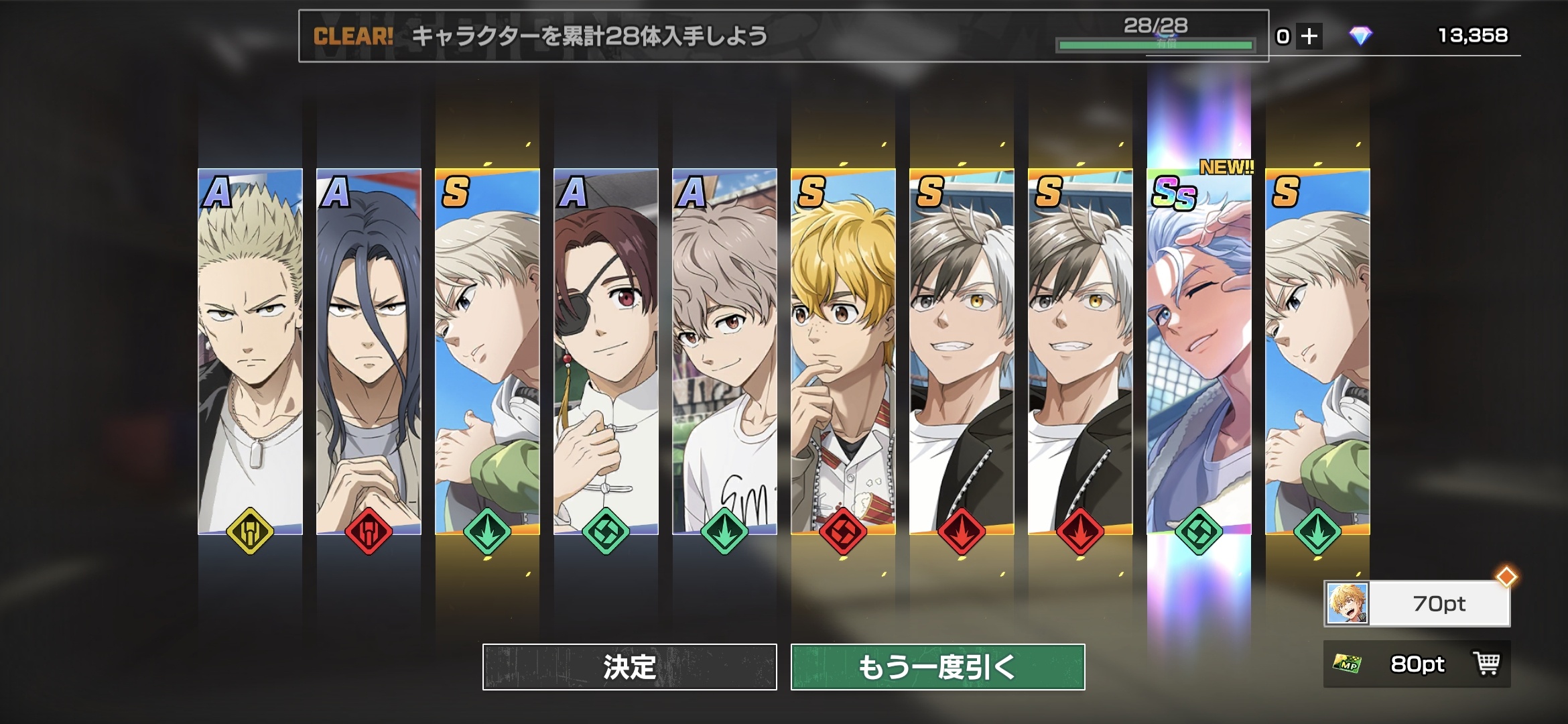Viewport: 1568px width, 724px height.
Task: Select the orange-haired freckled S-rank card
Action: [x=843, y=351]
